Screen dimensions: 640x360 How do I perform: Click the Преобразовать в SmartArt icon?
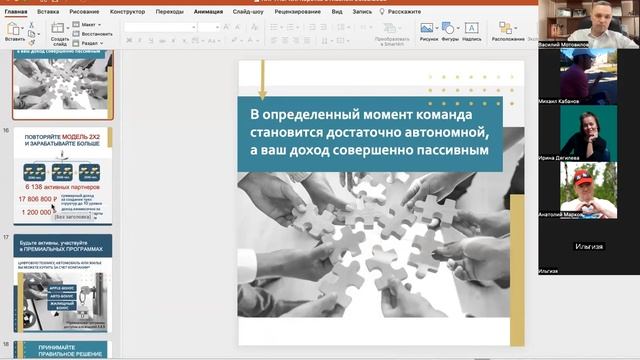pyautogui.click(x=390, y=28)
